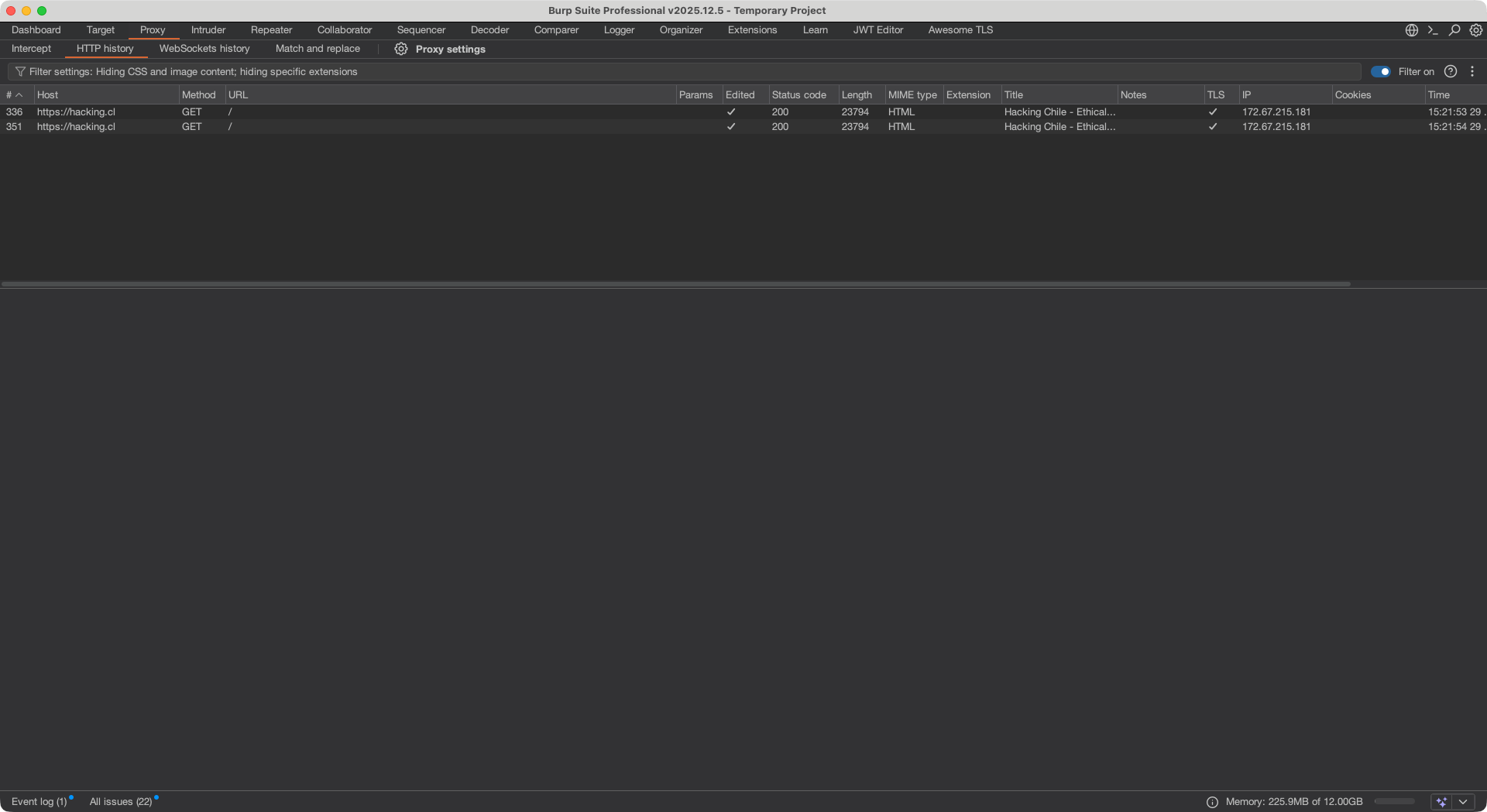The height and width of the screenshot is (812, 1487).
Task: Toggle the Filter on switch
Action: tap(1380, 71)
